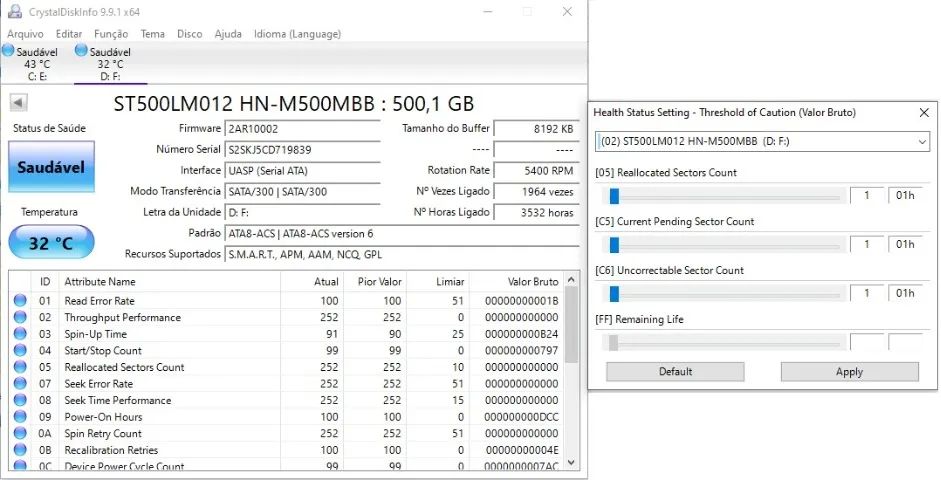Open the Ajuda menu
941x480 pixels.
point(228,34)
